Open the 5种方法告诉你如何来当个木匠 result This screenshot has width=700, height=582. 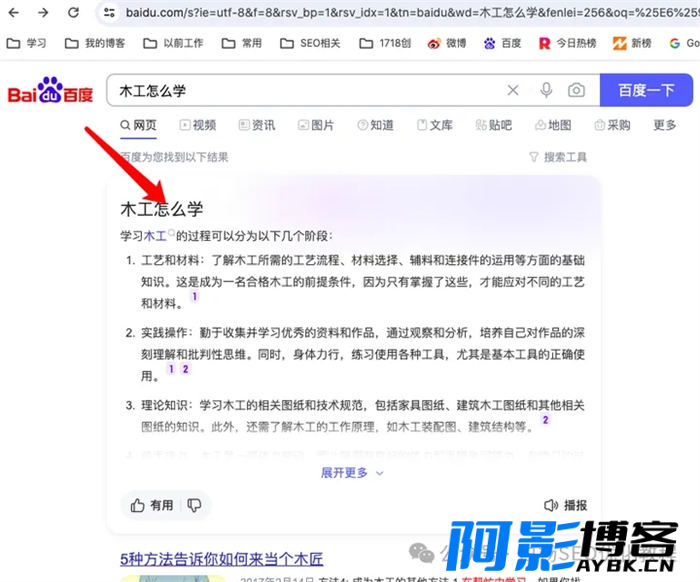(222, 559)
